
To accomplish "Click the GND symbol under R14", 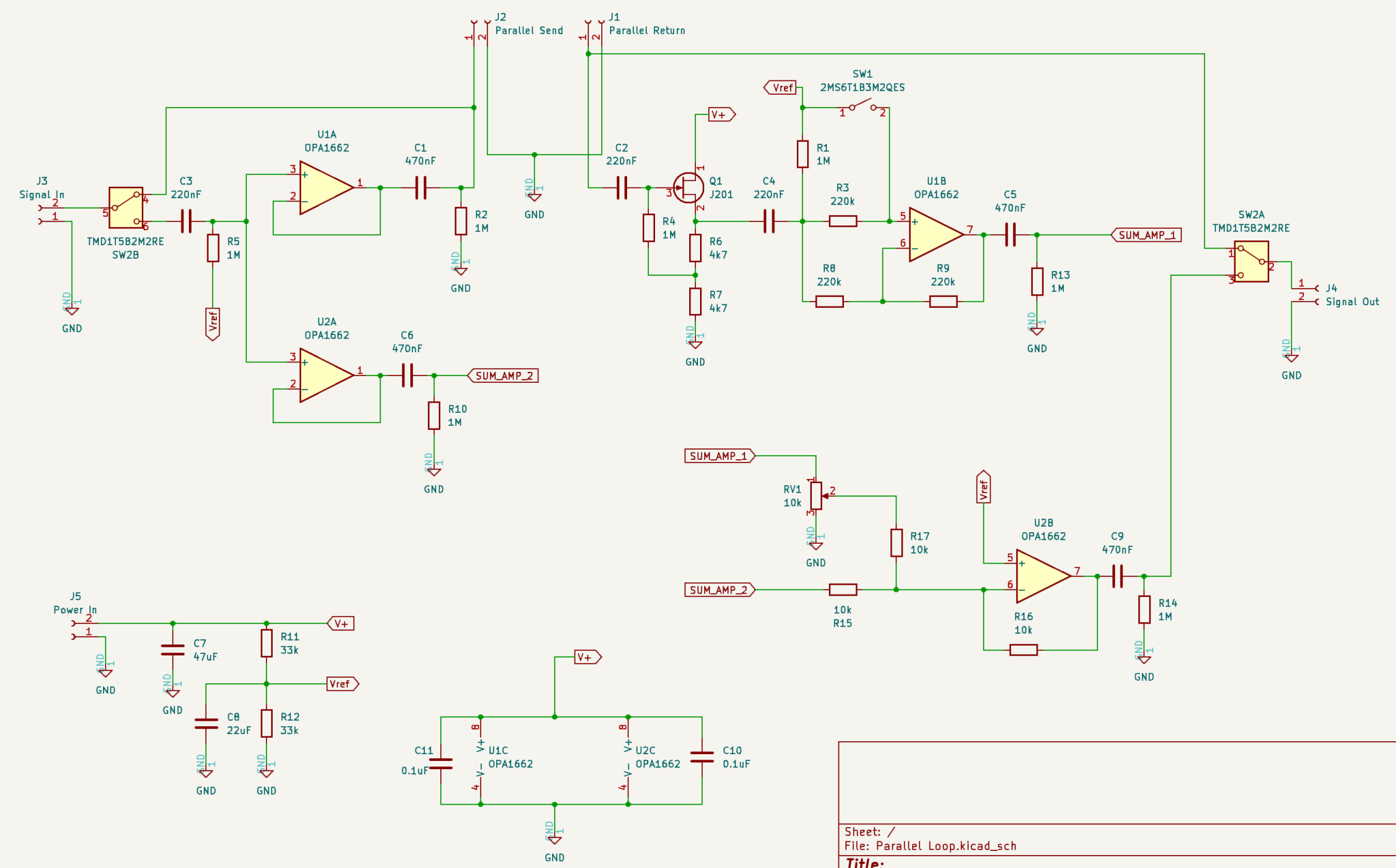I will [1144, 660].
